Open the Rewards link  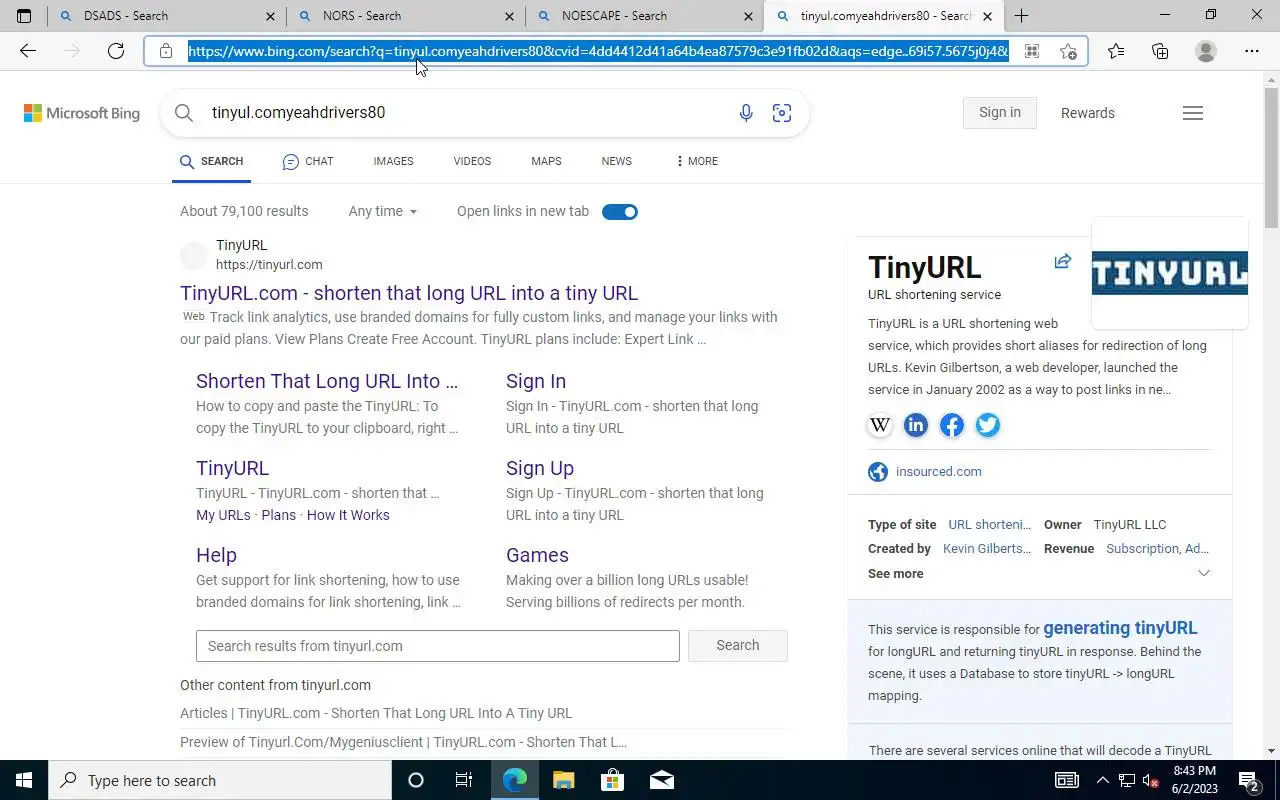coord(1087,113)
